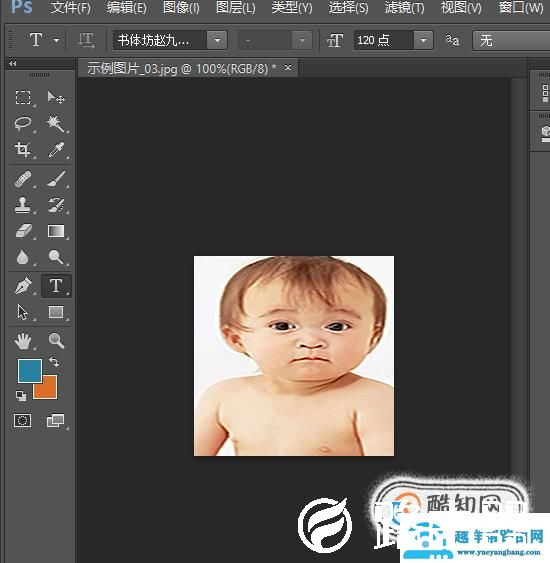Viewport: 550px width, 563px height.
Task: Select the Dodge tool
Action: [x=56, y=257]
